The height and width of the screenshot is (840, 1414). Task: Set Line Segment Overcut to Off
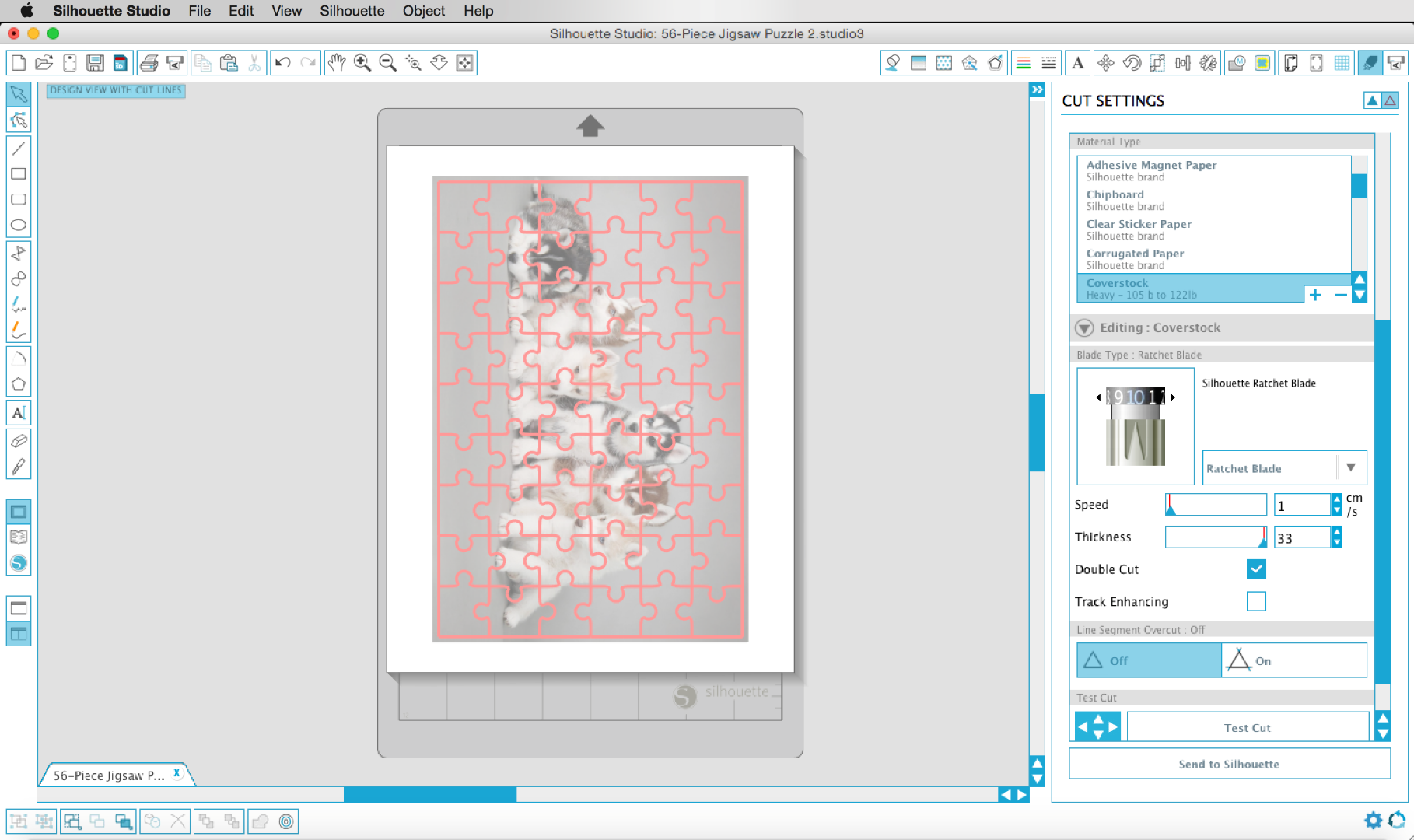(1149, 660)
